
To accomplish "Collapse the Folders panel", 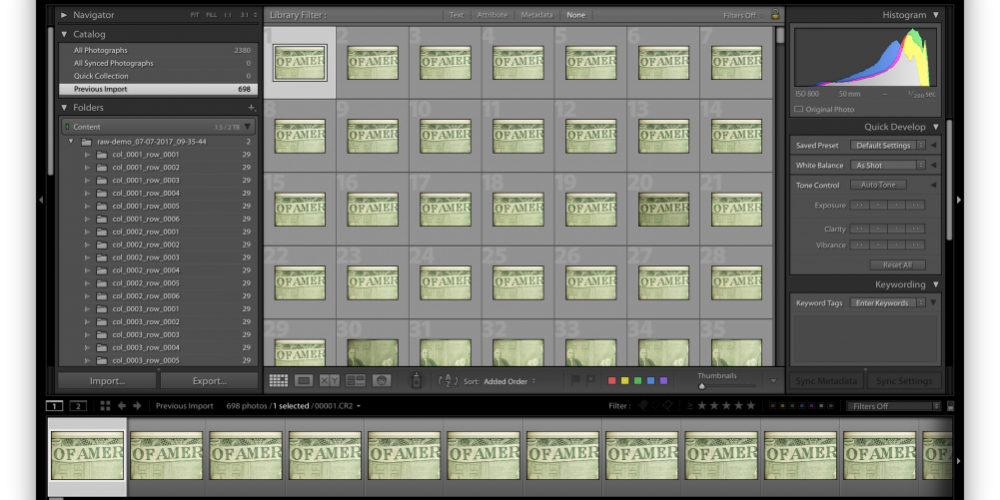I will tap(64, 108).
